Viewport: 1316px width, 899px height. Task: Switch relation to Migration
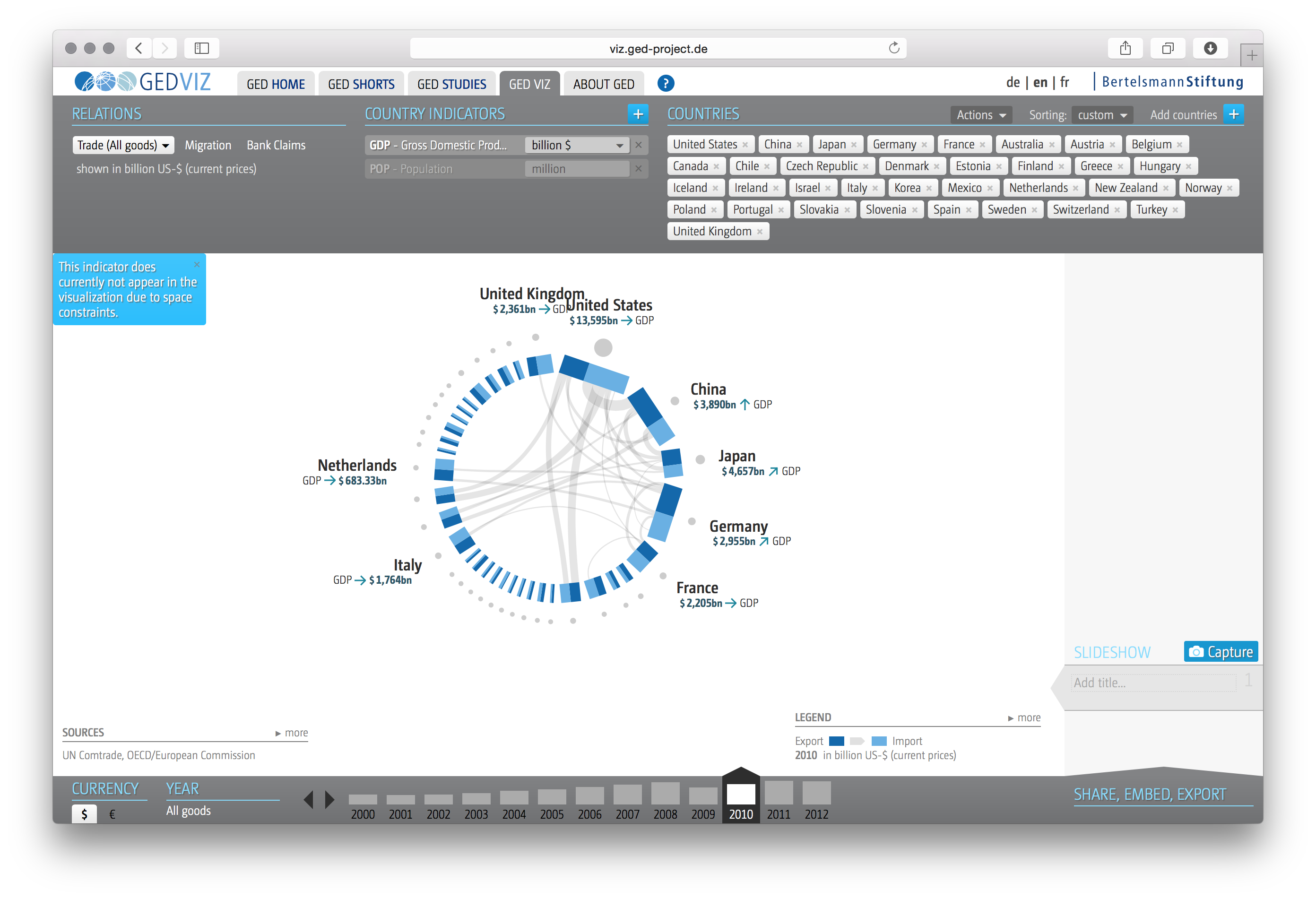click(208, 146)
